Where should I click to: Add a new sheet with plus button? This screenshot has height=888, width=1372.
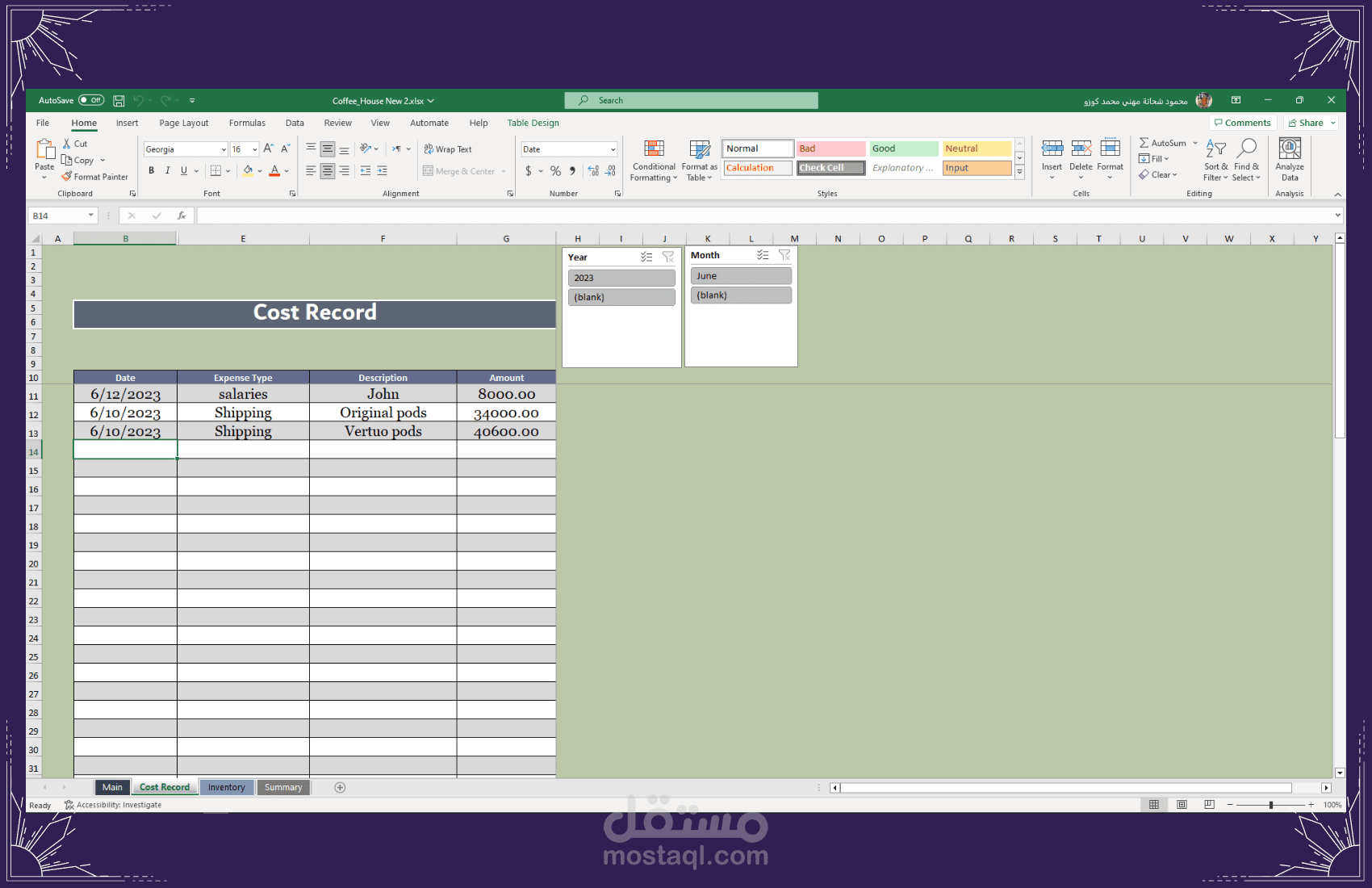pos(340,787)
